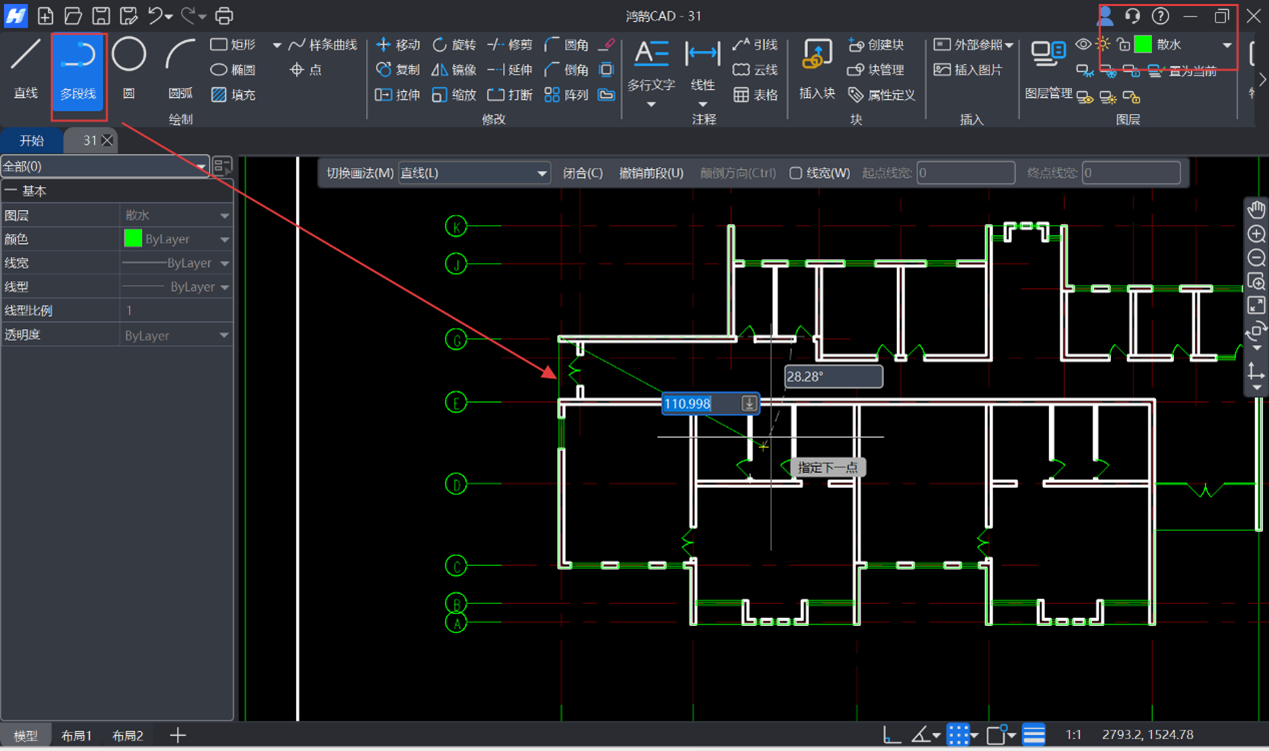
Task: Activate the 移动 move tool
Action: click(x=397, y=45)
